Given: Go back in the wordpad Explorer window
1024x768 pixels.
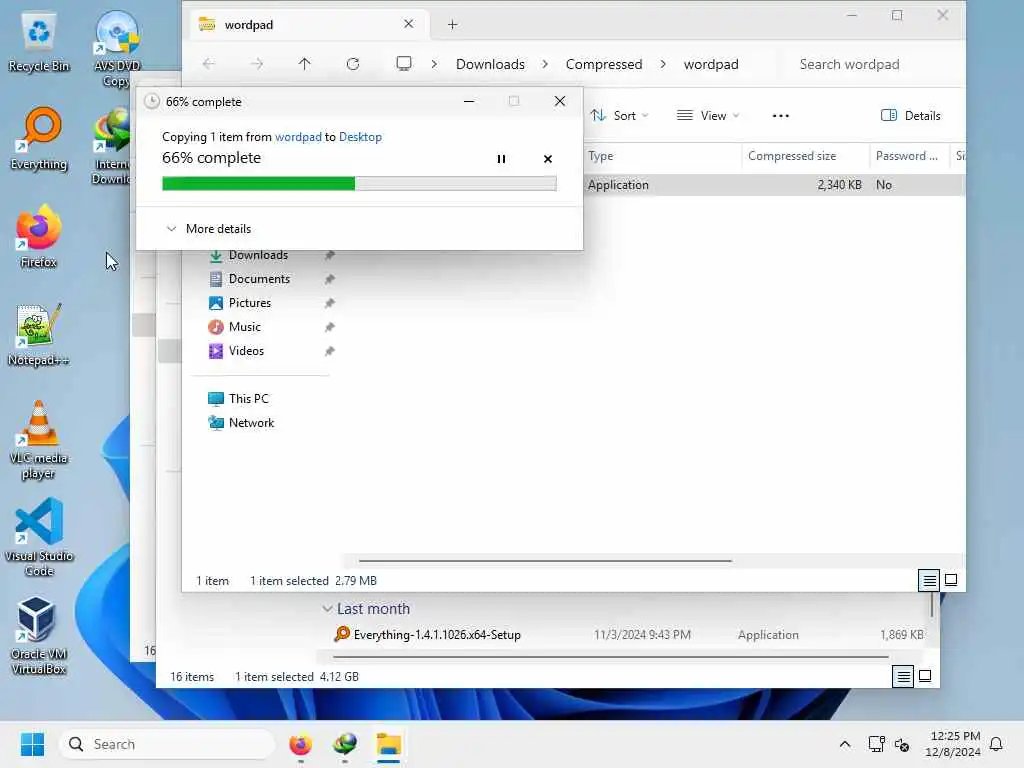Looking at the screenshot, I should click(x=208, y=64).
